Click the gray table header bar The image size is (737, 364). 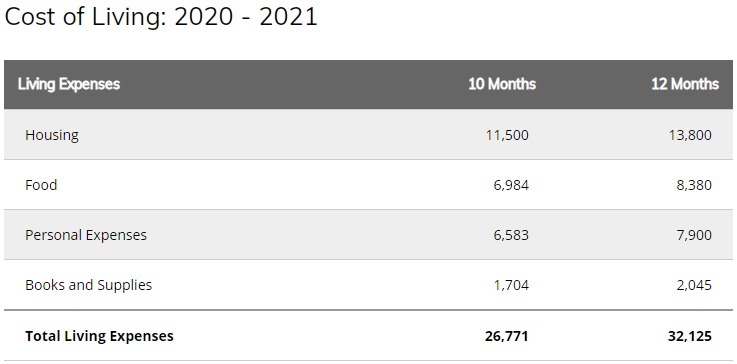point(368,85)
